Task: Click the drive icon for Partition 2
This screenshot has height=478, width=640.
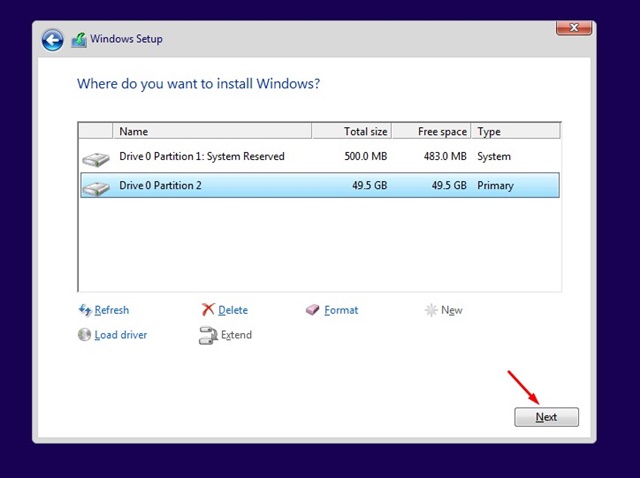Action: (96, 188)
